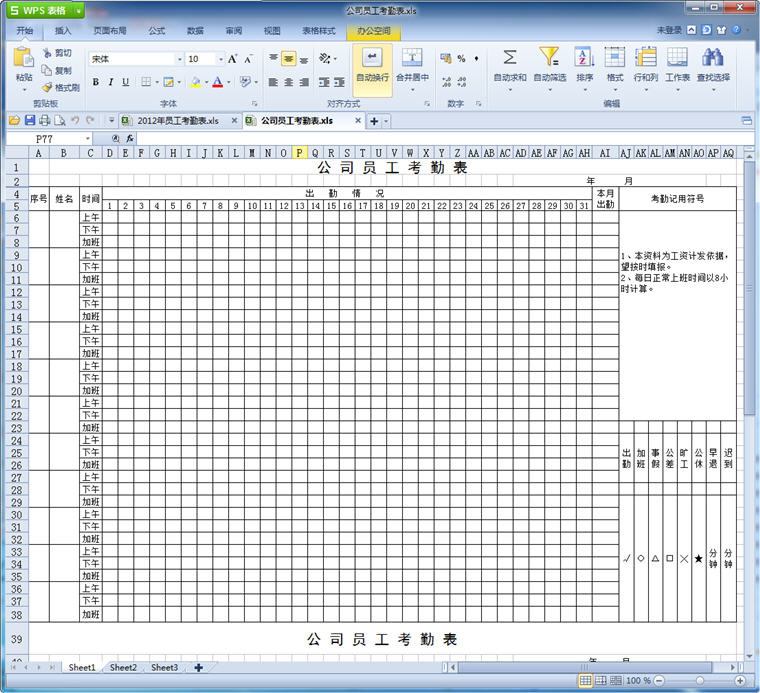760x693 pixels.
Task: Select column P header
Action: 299,153
